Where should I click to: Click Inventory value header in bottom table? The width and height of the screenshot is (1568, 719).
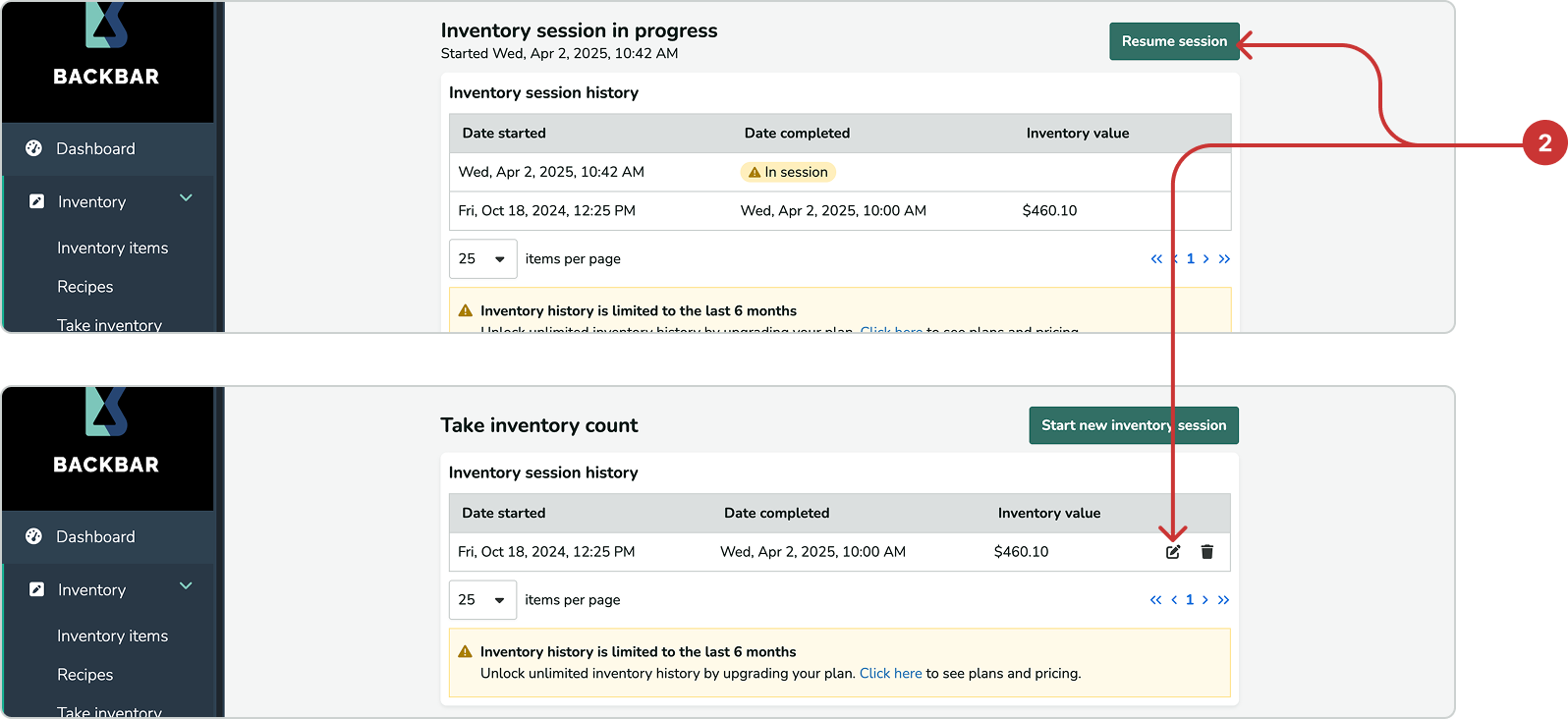pos(1049,514)
